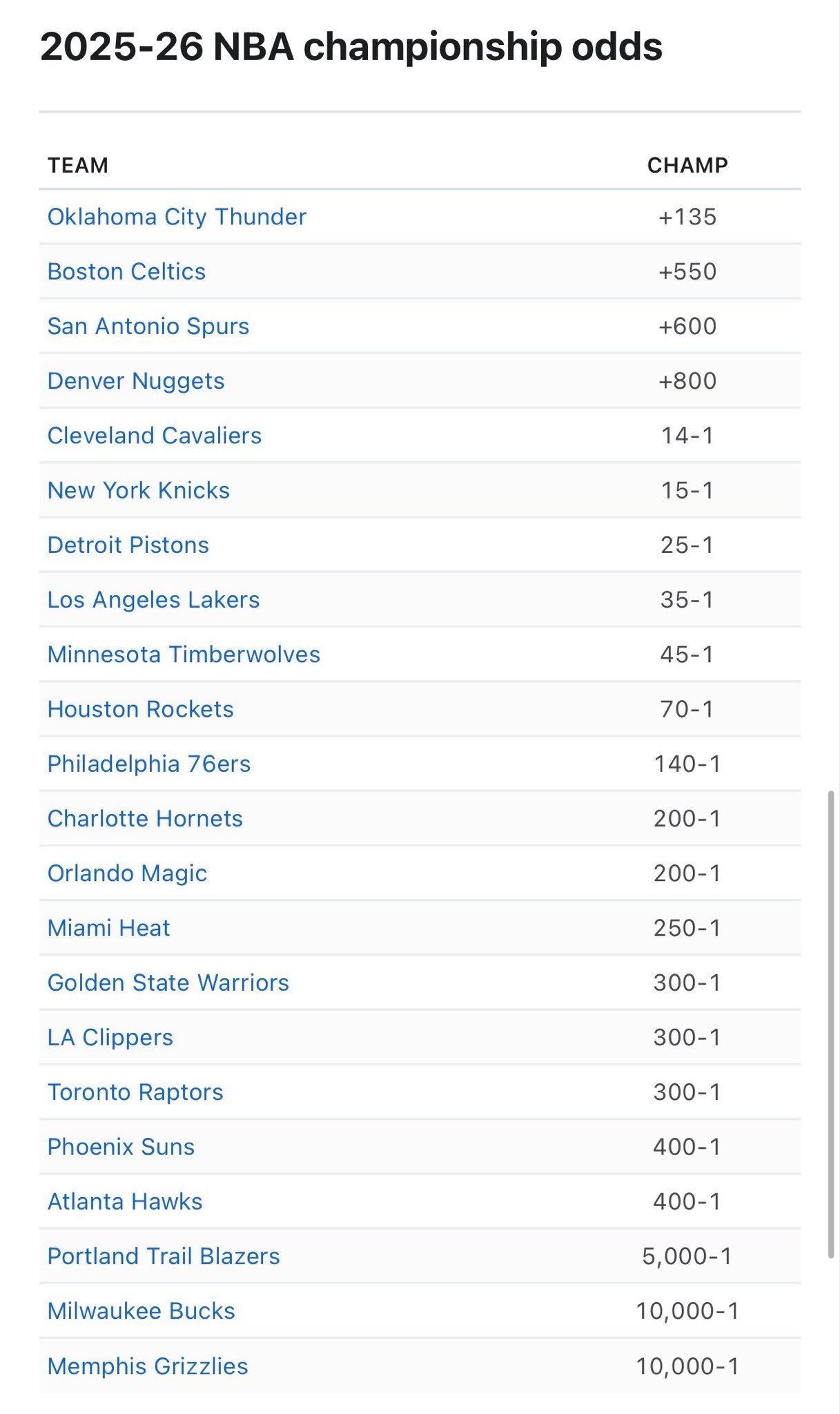The height and width of the screenshot is (1414, 840).
Task: Open the Miami Heat link
Action: pyautogui.click(x=109, y=928)
